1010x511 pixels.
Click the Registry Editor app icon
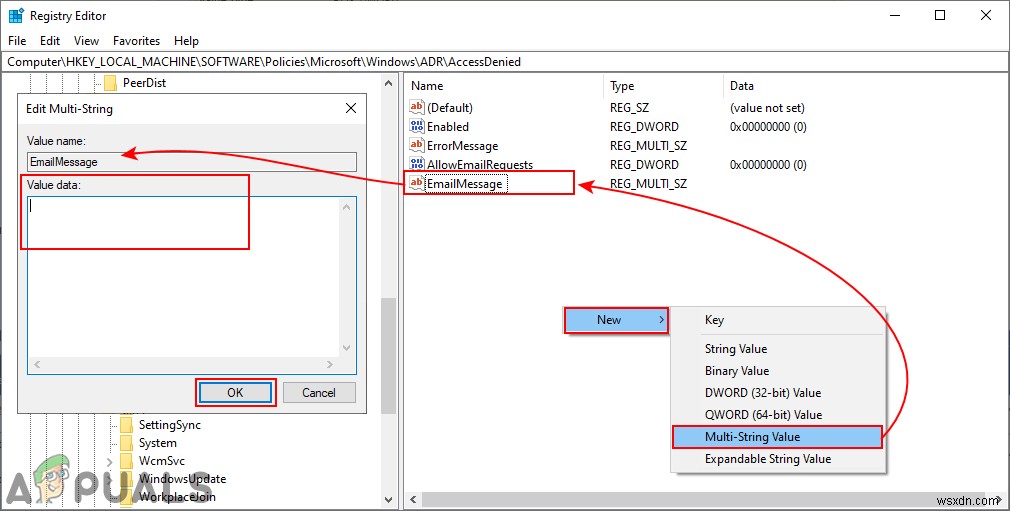click(x=16, y=15)
